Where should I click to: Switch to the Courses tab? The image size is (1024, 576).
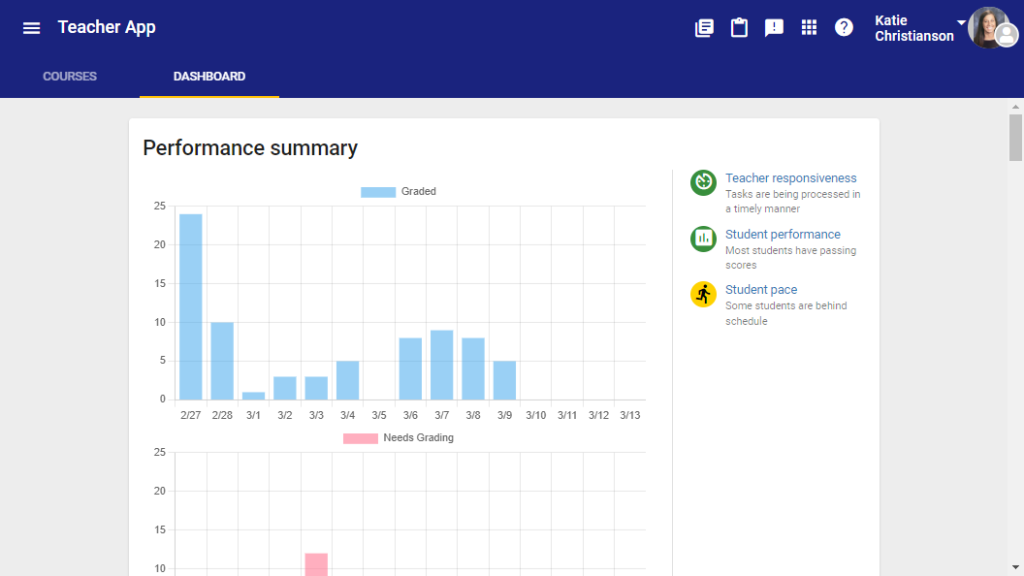pos(70,76)
